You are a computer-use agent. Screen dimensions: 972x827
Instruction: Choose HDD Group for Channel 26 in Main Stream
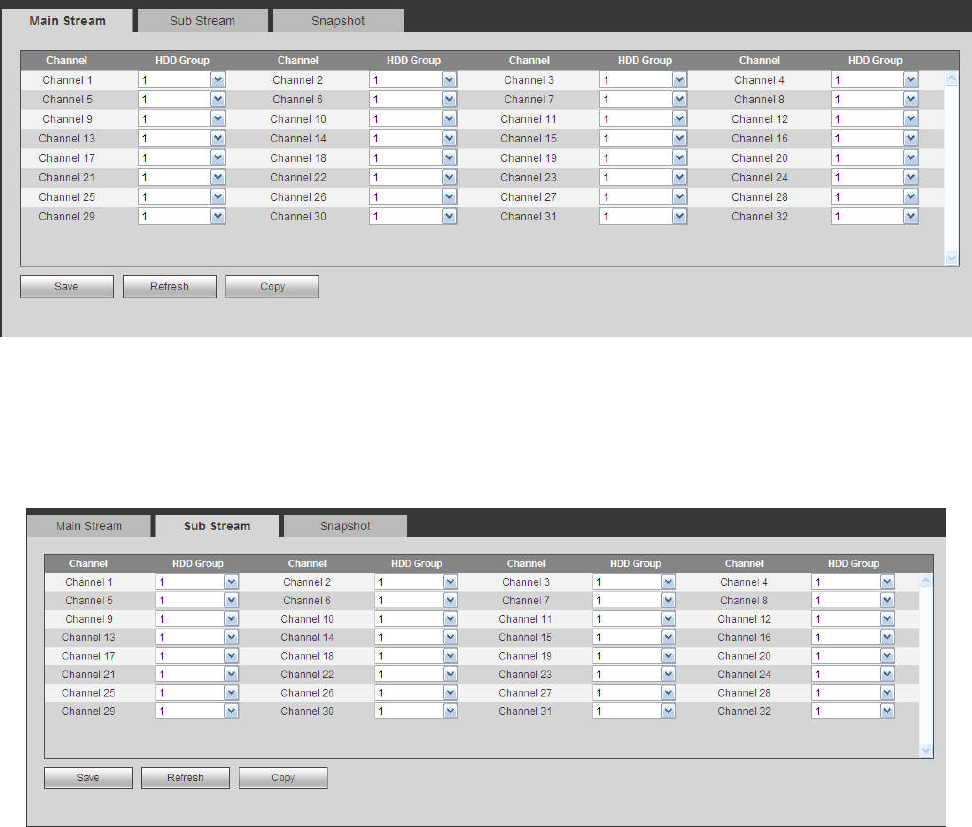[x=413, y=197]
